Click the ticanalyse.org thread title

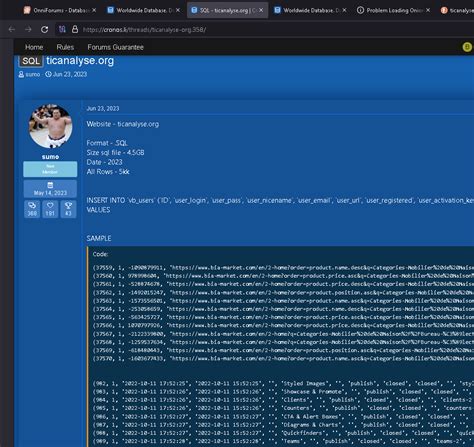(x=80, y=61)
